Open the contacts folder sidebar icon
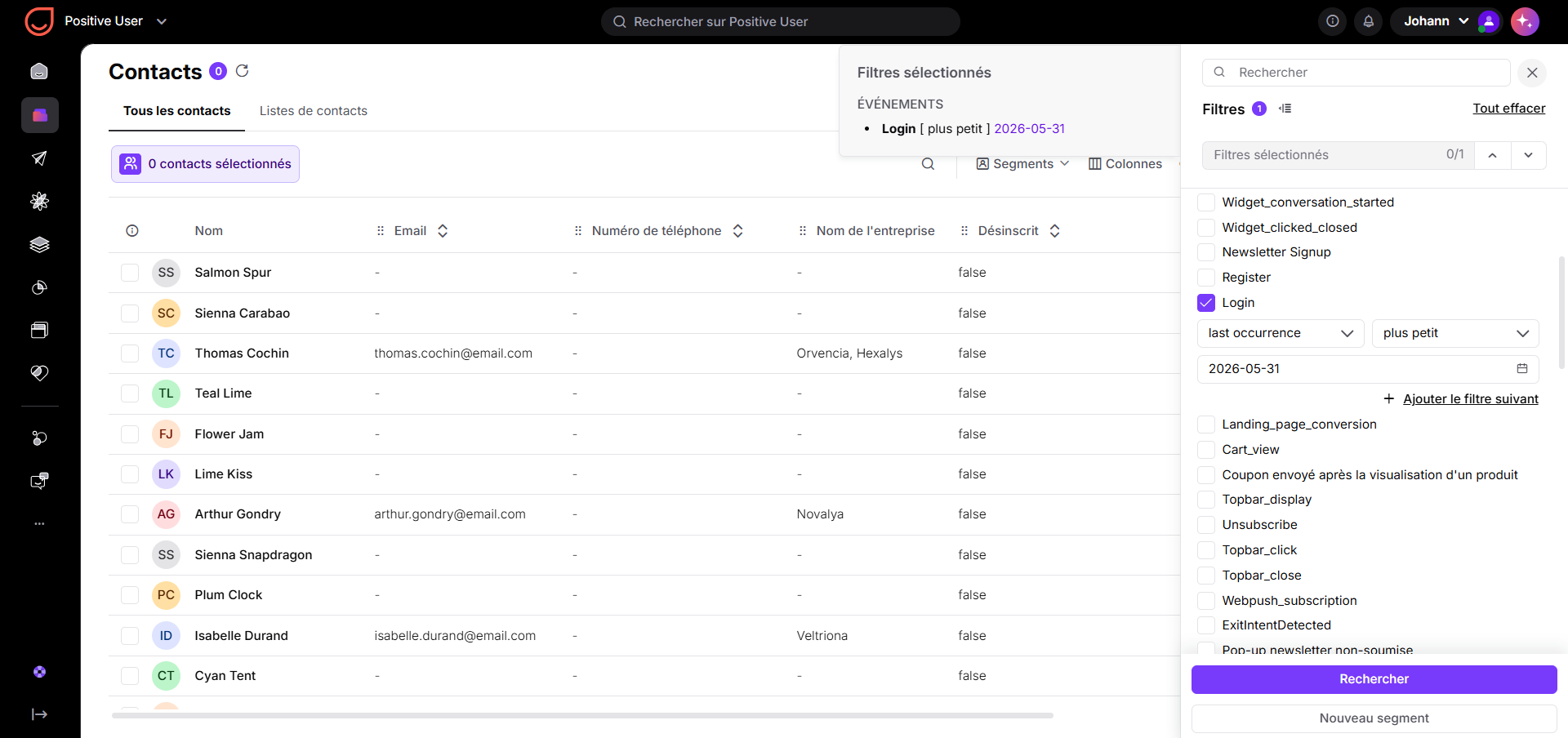1568x738 pixels. pos(39,115)
